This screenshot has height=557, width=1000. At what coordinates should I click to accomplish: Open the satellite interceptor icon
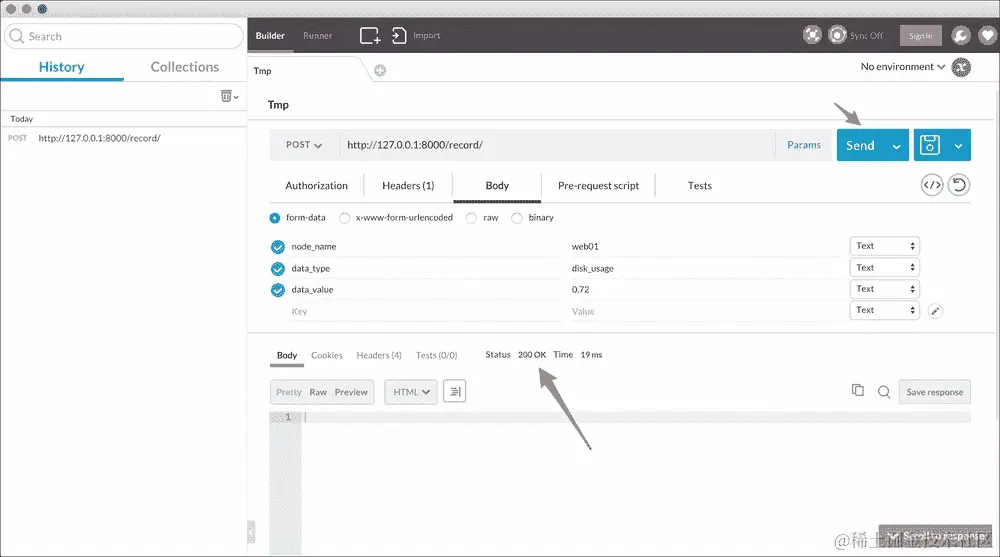[x=812, y=34]
